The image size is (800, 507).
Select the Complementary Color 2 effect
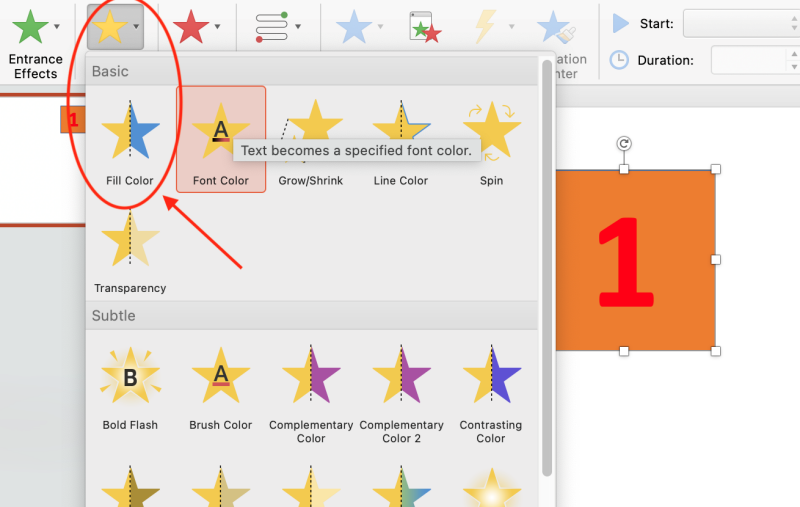(401, 393)
